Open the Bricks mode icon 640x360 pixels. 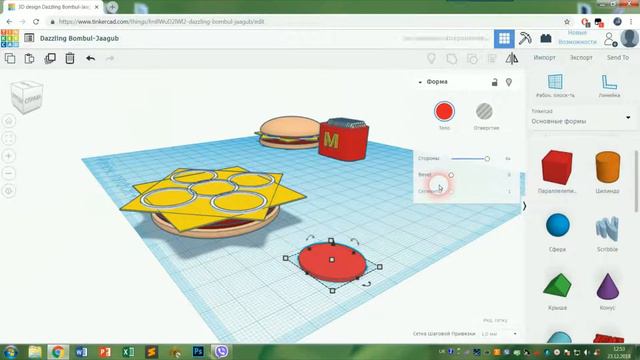[546, 39]
